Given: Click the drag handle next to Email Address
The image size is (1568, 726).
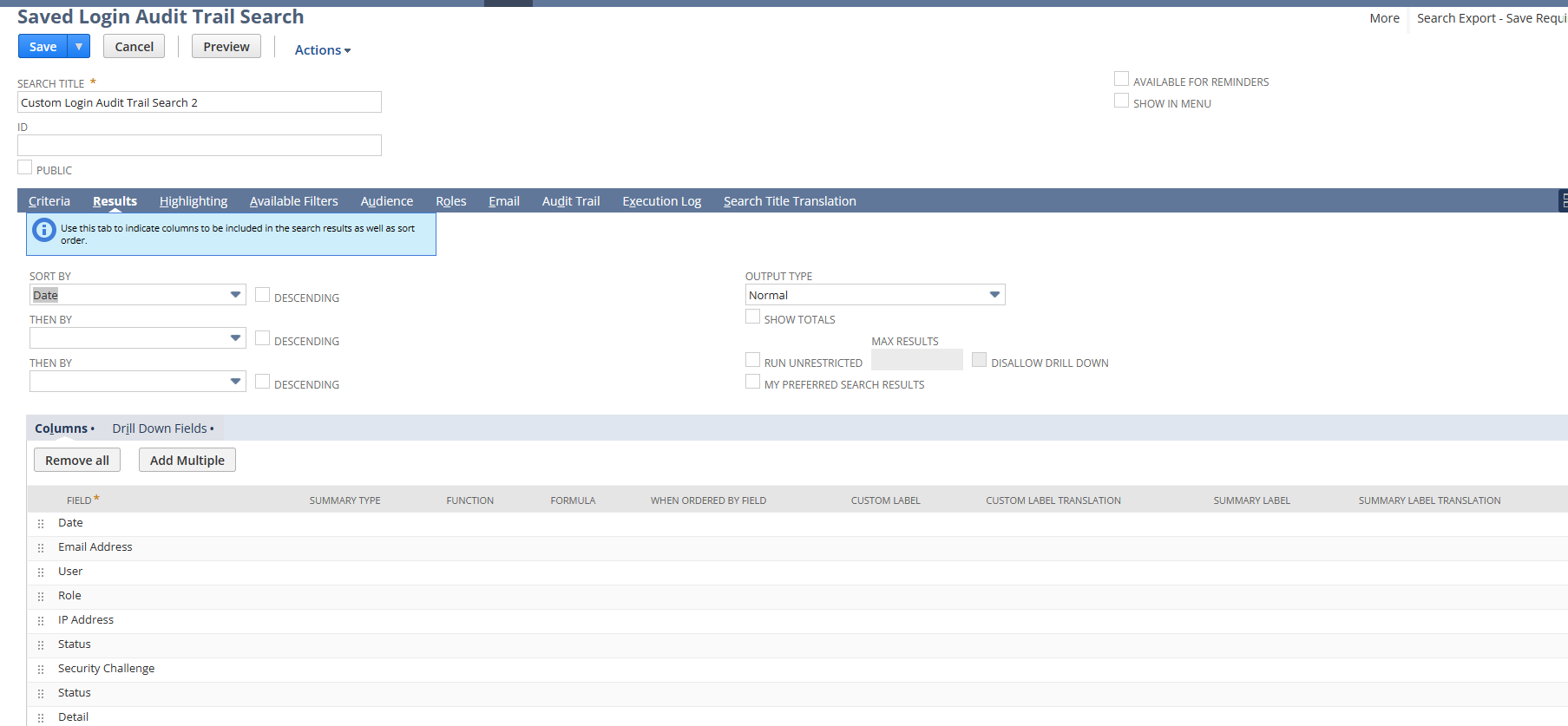Looking at the screenshot, I should (41, 548).
